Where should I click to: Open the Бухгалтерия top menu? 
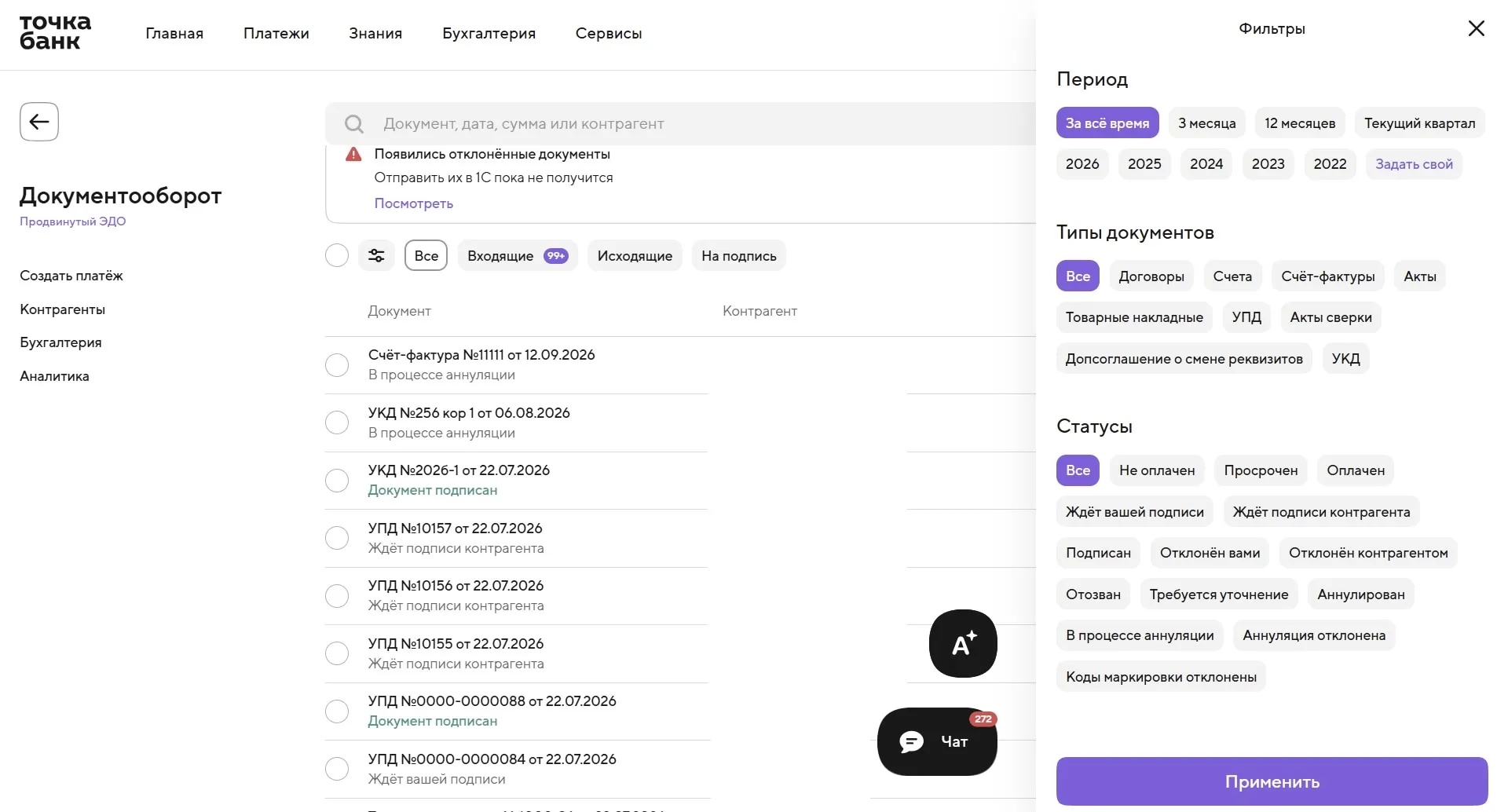point(489,33)
